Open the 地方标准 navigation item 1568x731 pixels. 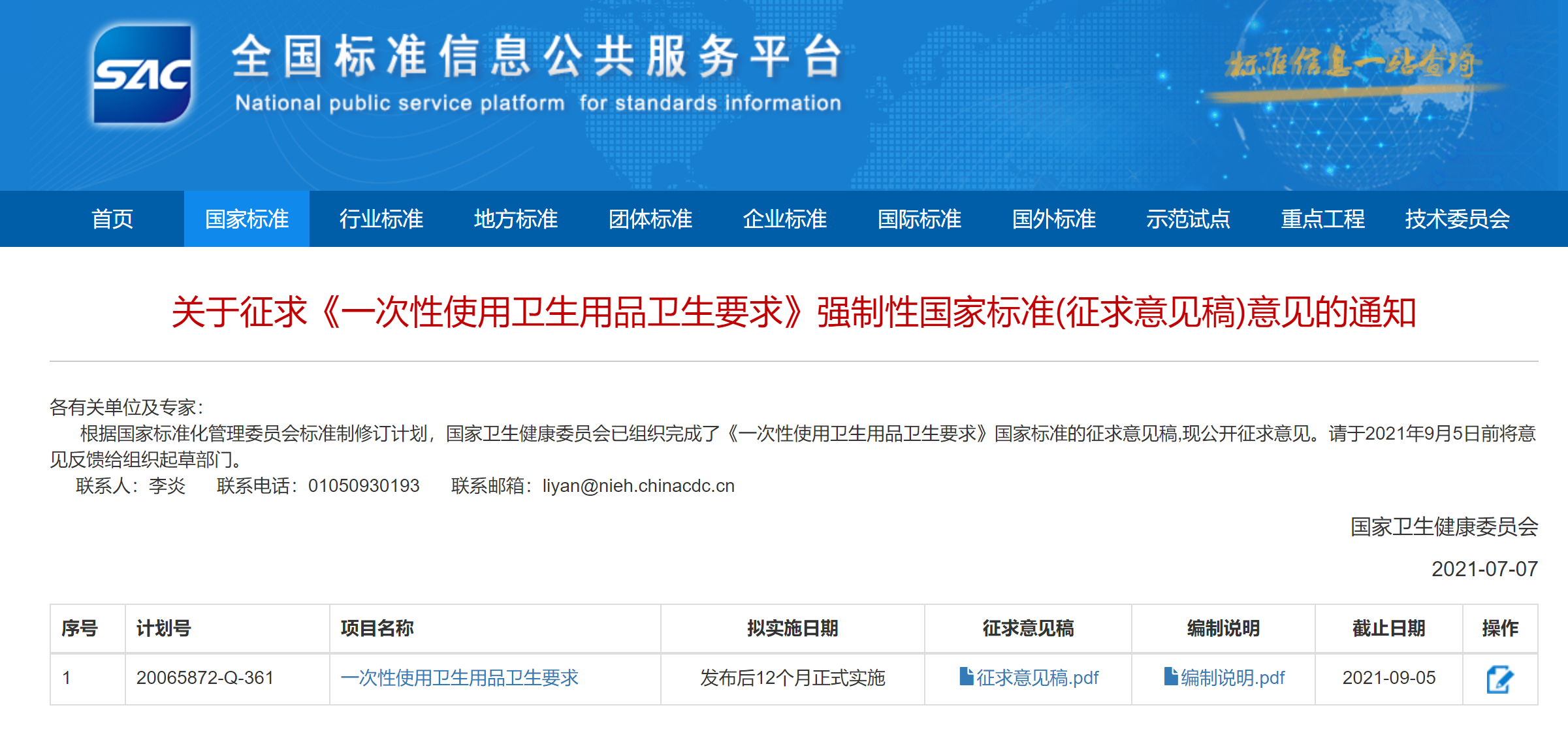point(516,219)
